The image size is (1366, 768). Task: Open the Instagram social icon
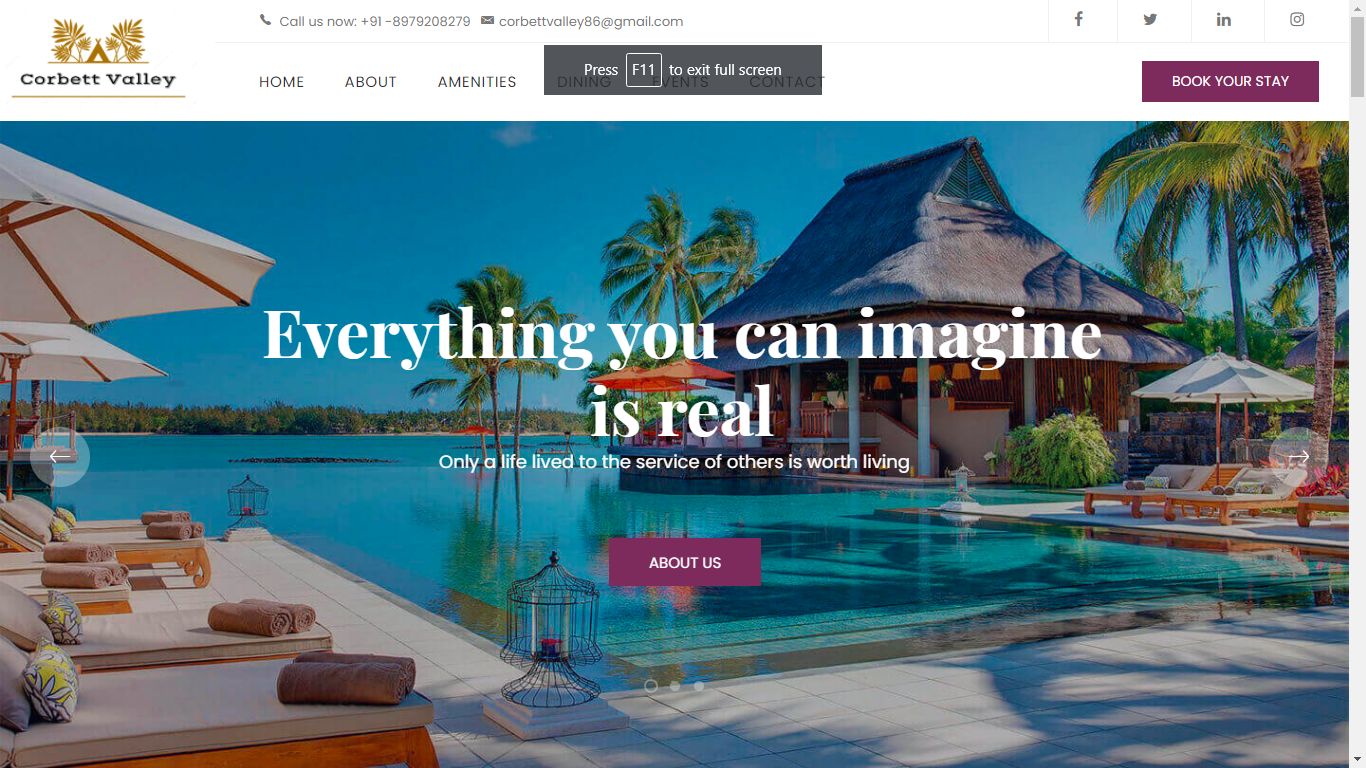click(x=1297, y=19)
